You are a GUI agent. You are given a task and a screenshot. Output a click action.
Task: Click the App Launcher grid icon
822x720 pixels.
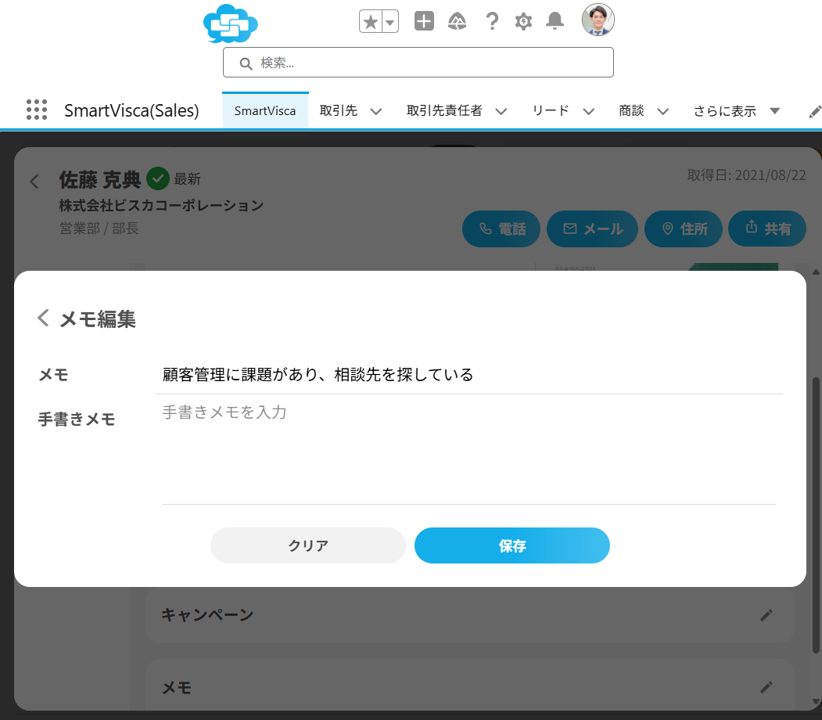click(x=37, y=110)
